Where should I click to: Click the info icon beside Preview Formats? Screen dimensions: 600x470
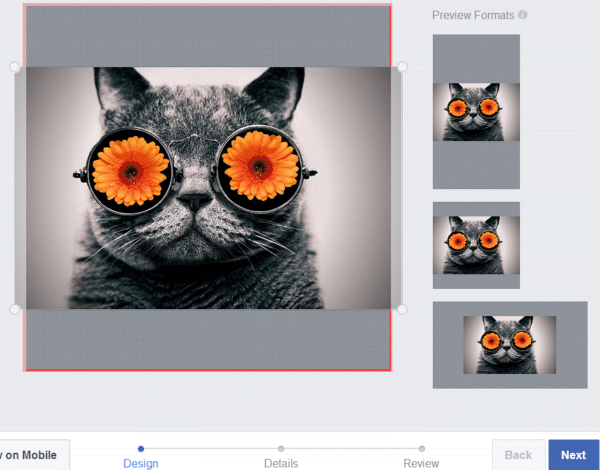[523, 15]
